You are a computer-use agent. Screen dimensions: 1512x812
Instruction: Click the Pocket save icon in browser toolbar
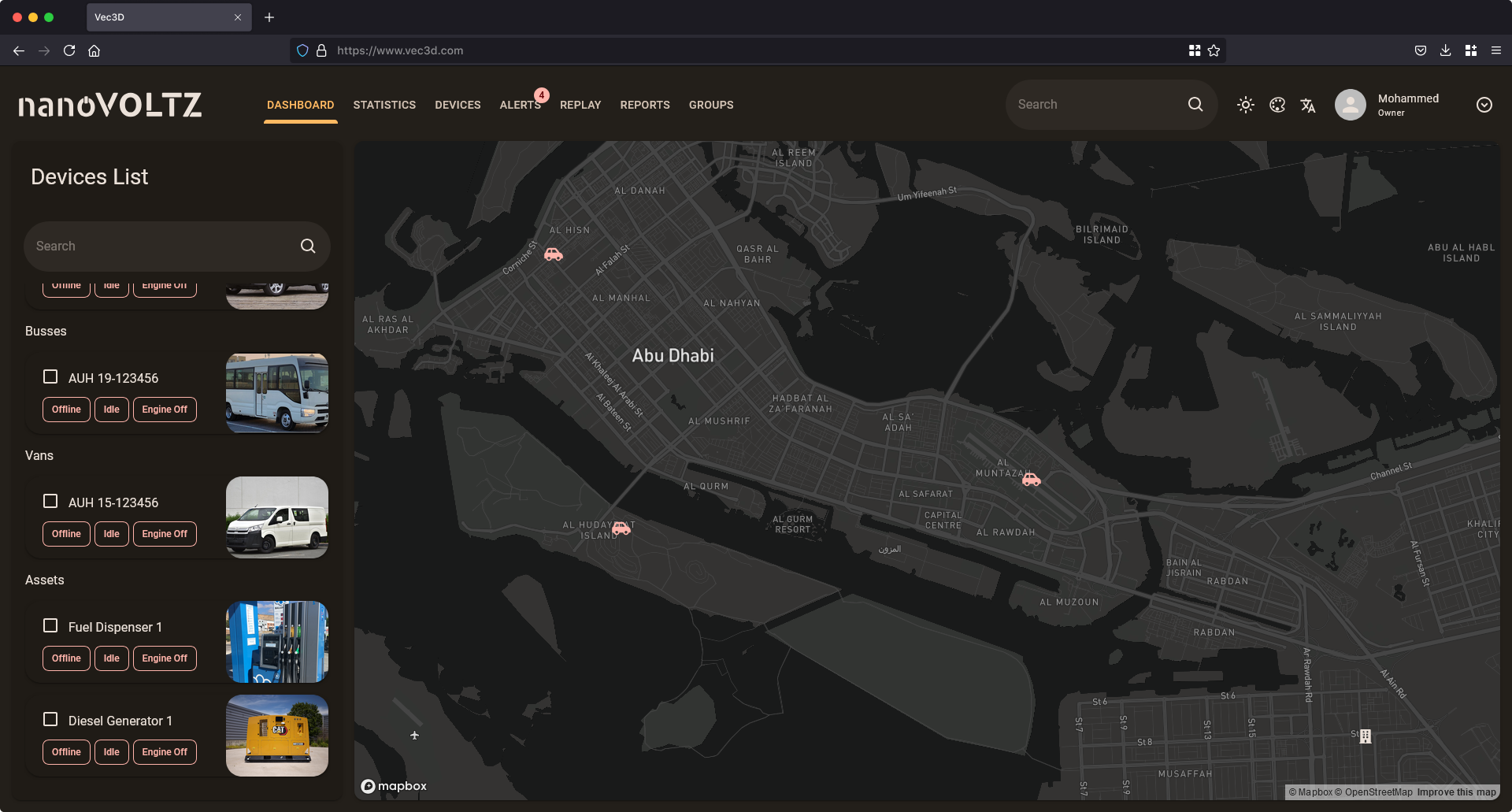click(1420, 50)
